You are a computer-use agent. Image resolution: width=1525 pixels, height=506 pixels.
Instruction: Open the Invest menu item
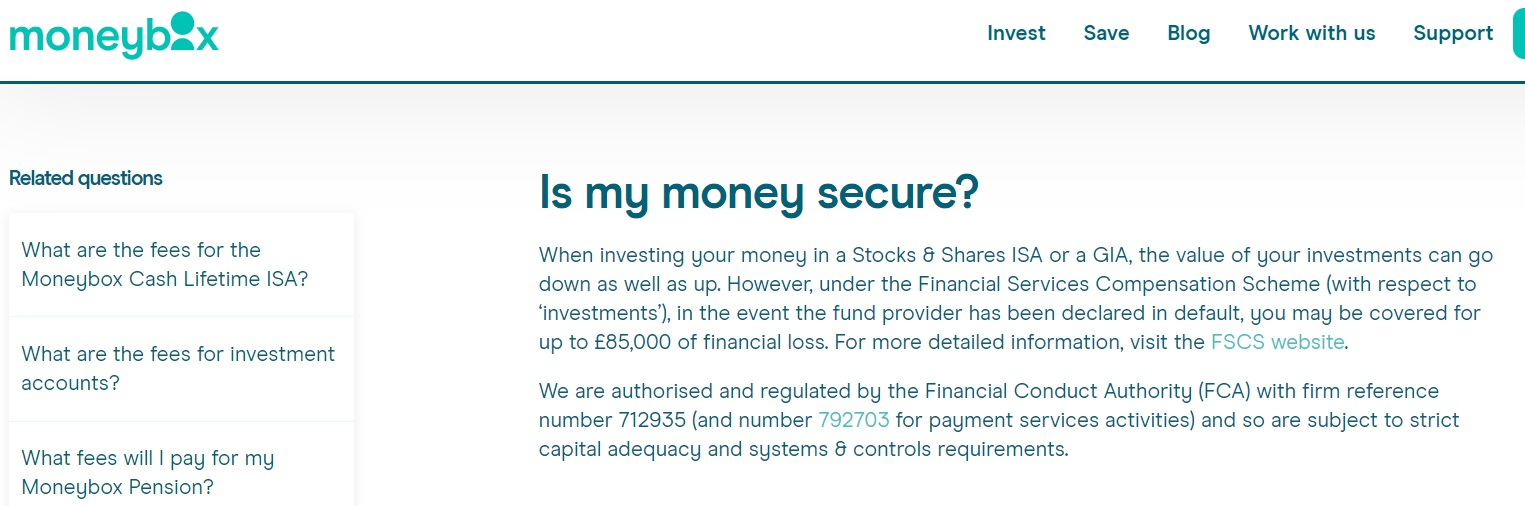pos(1016,33)
